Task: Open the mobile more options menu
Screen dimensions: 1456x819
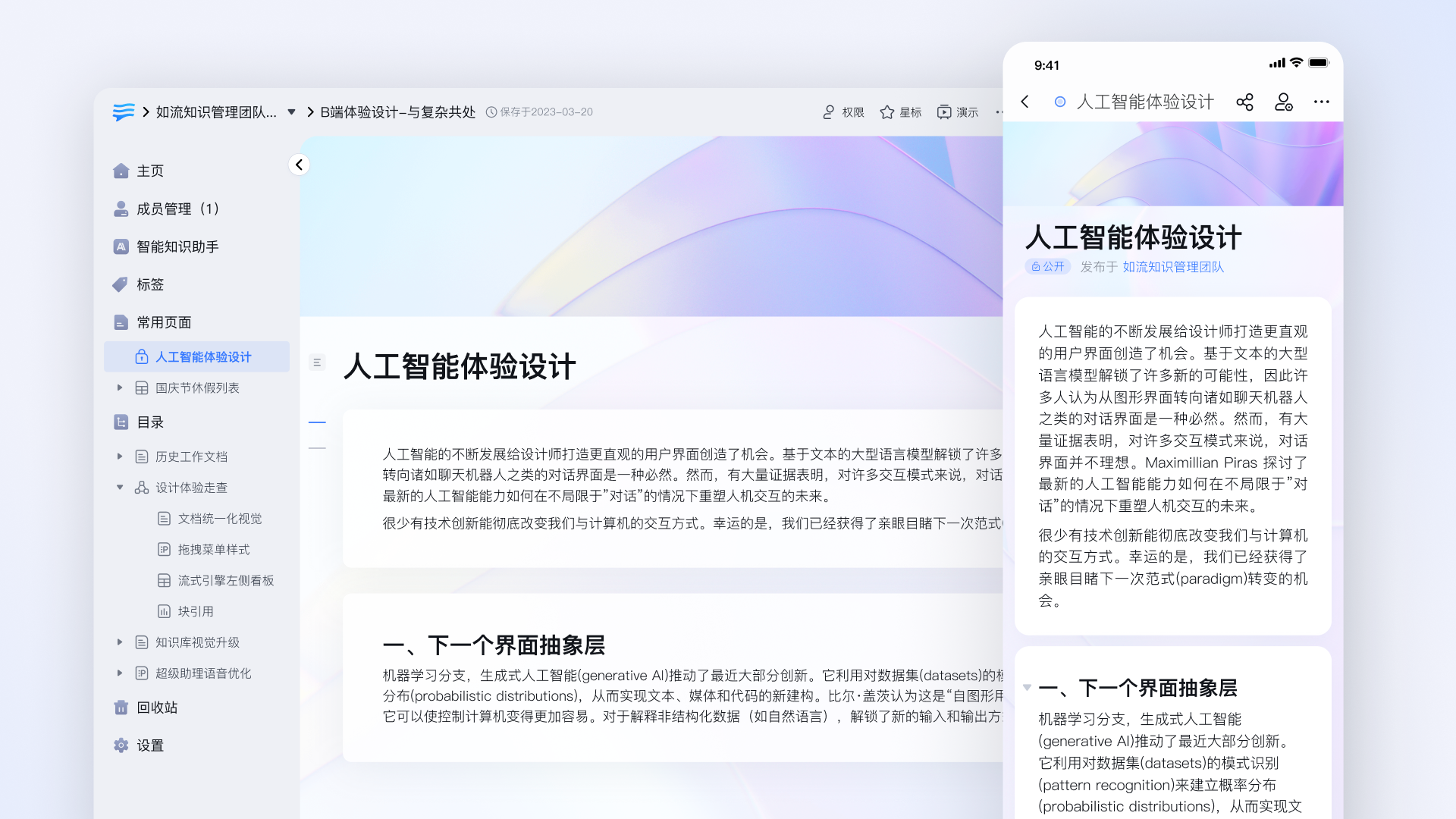Action: click(1321, 102)
